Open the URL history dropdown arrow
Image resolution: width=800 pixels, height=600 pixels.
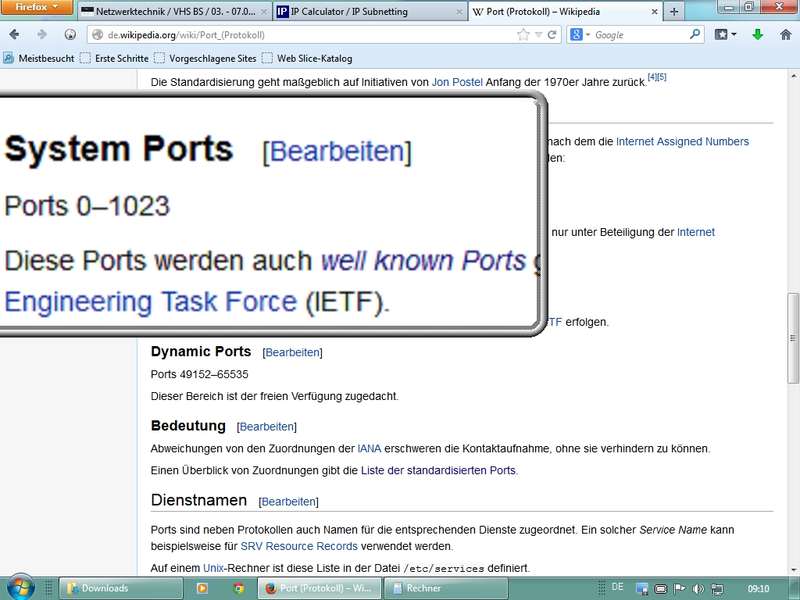coord(538,35)
